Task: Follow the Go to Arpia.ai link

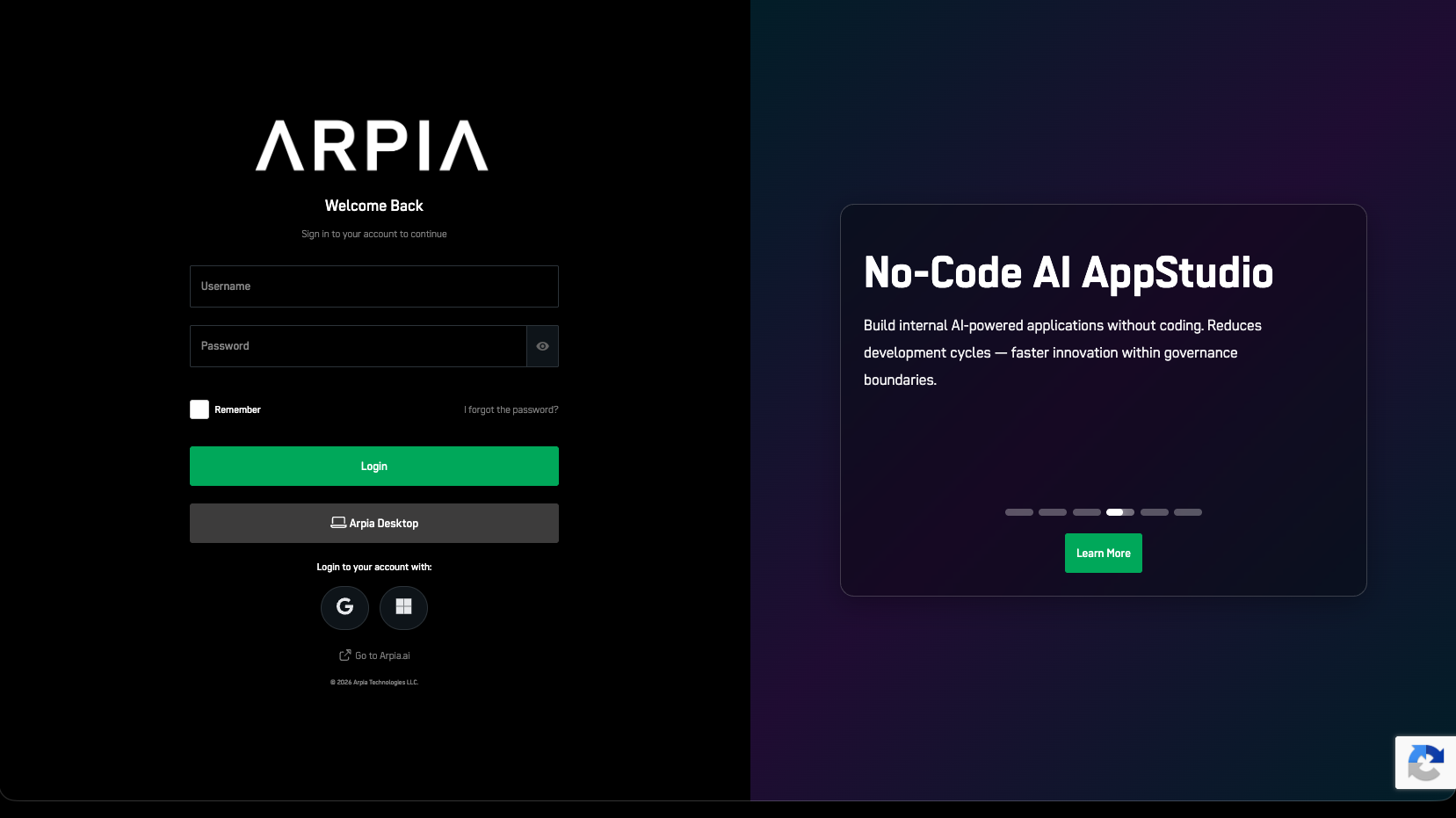Action: point(374,655)
